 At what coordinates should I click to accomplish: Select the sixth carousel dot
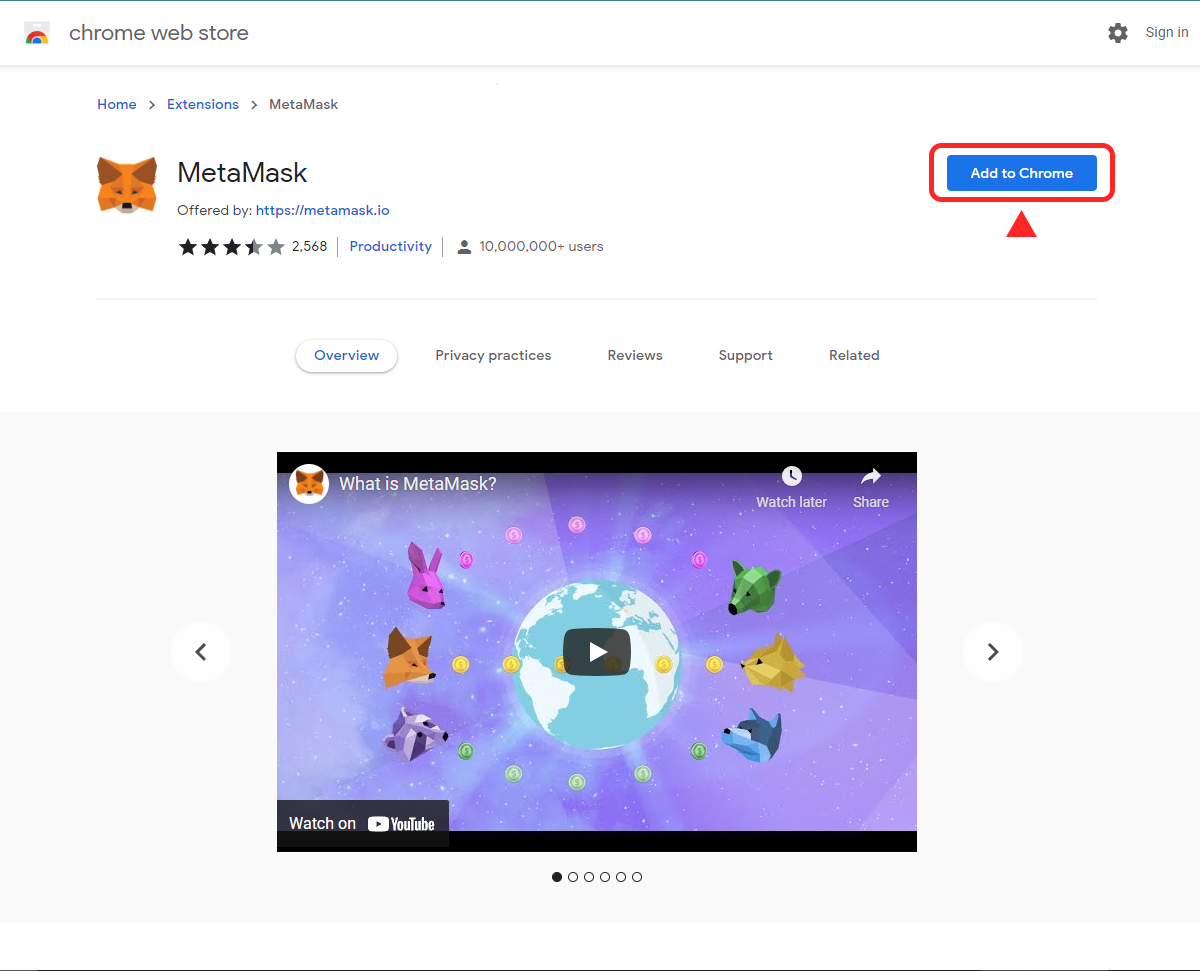pos(637,877)
